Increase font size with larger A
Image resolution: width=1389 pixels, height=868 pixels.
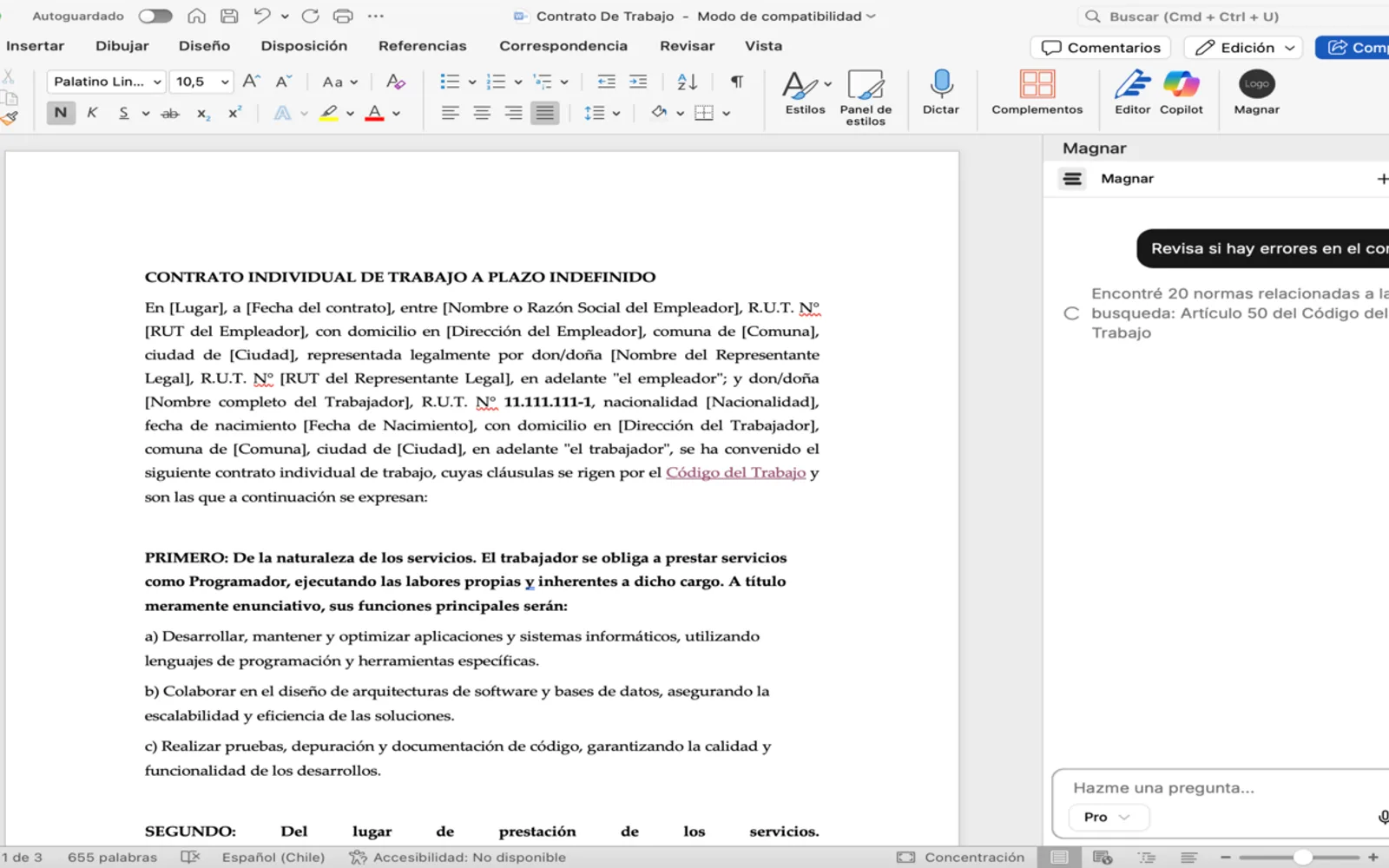[x=252, y=82]
